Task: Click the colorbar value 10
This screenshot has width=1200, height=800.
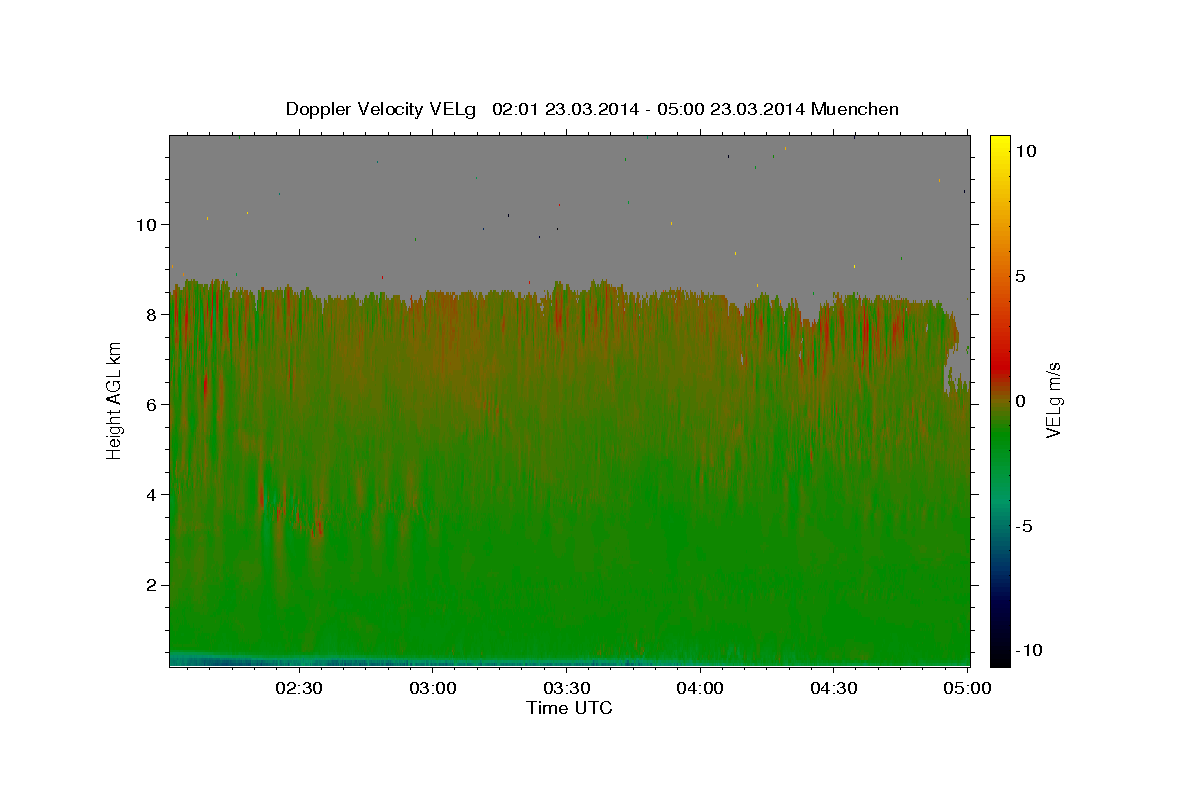Action: click(x=1025, y=151)
